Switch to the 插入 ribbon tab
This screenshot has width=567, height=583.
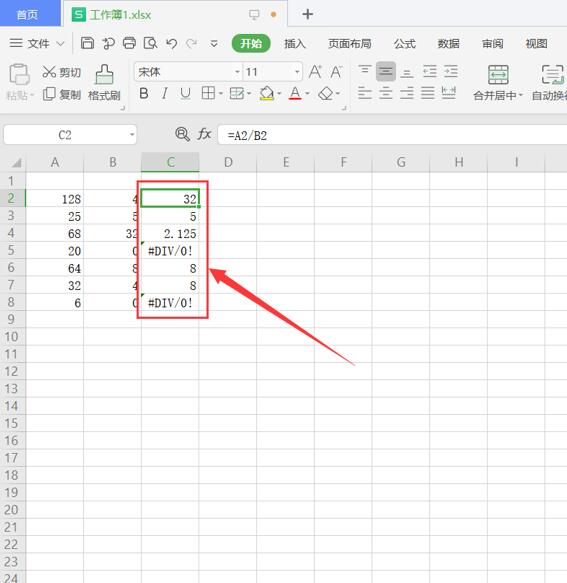295,44
